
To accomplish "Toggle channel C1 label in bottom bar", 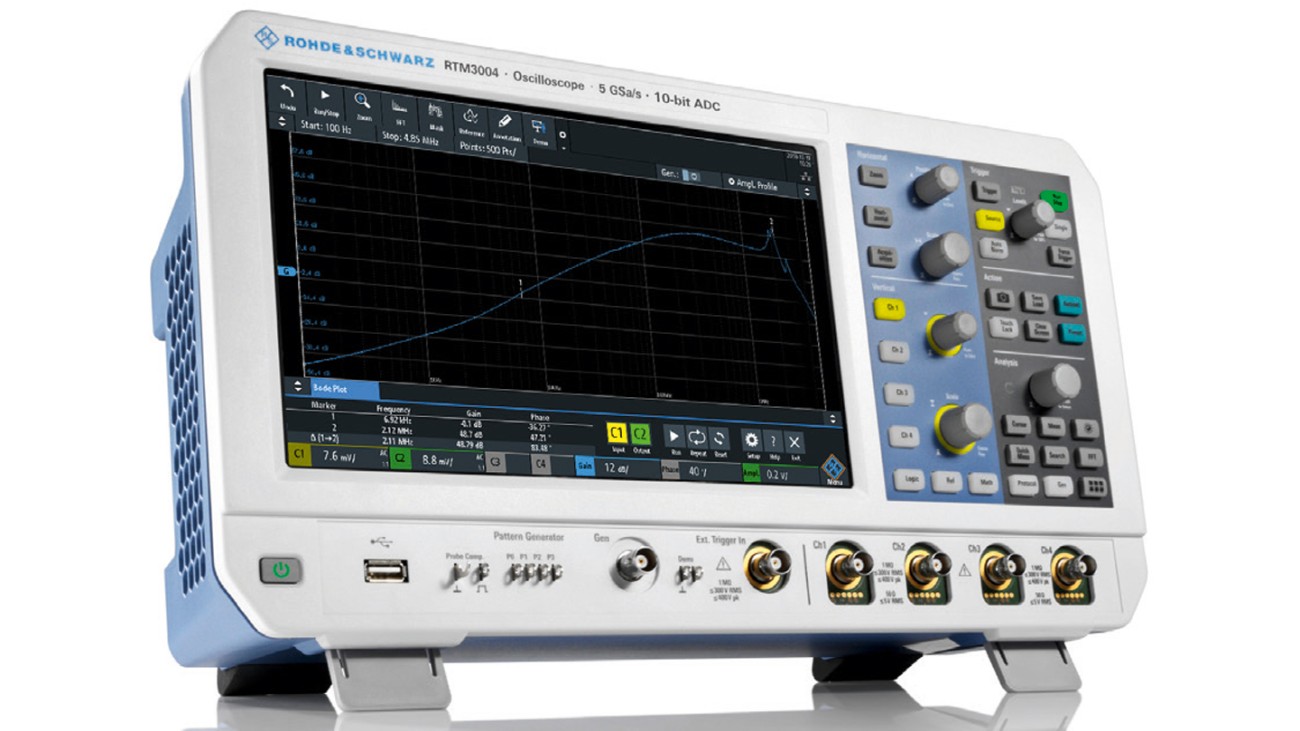I will point(299,453).
